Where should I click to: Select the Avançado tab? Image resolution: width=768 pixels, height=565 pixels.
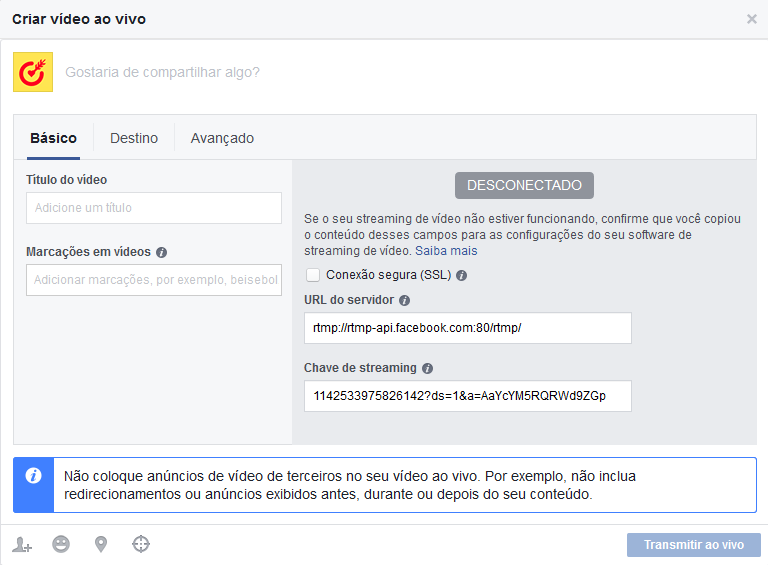click(x=222, y=138)
